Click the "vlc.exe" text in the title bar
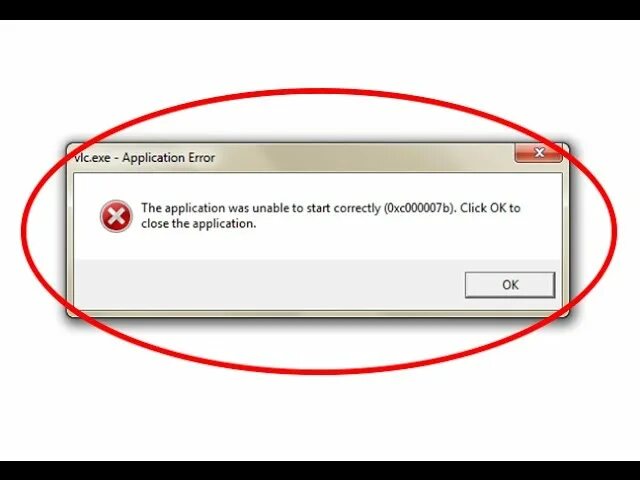Screen dimensions: 640x480 pos(92,158)
